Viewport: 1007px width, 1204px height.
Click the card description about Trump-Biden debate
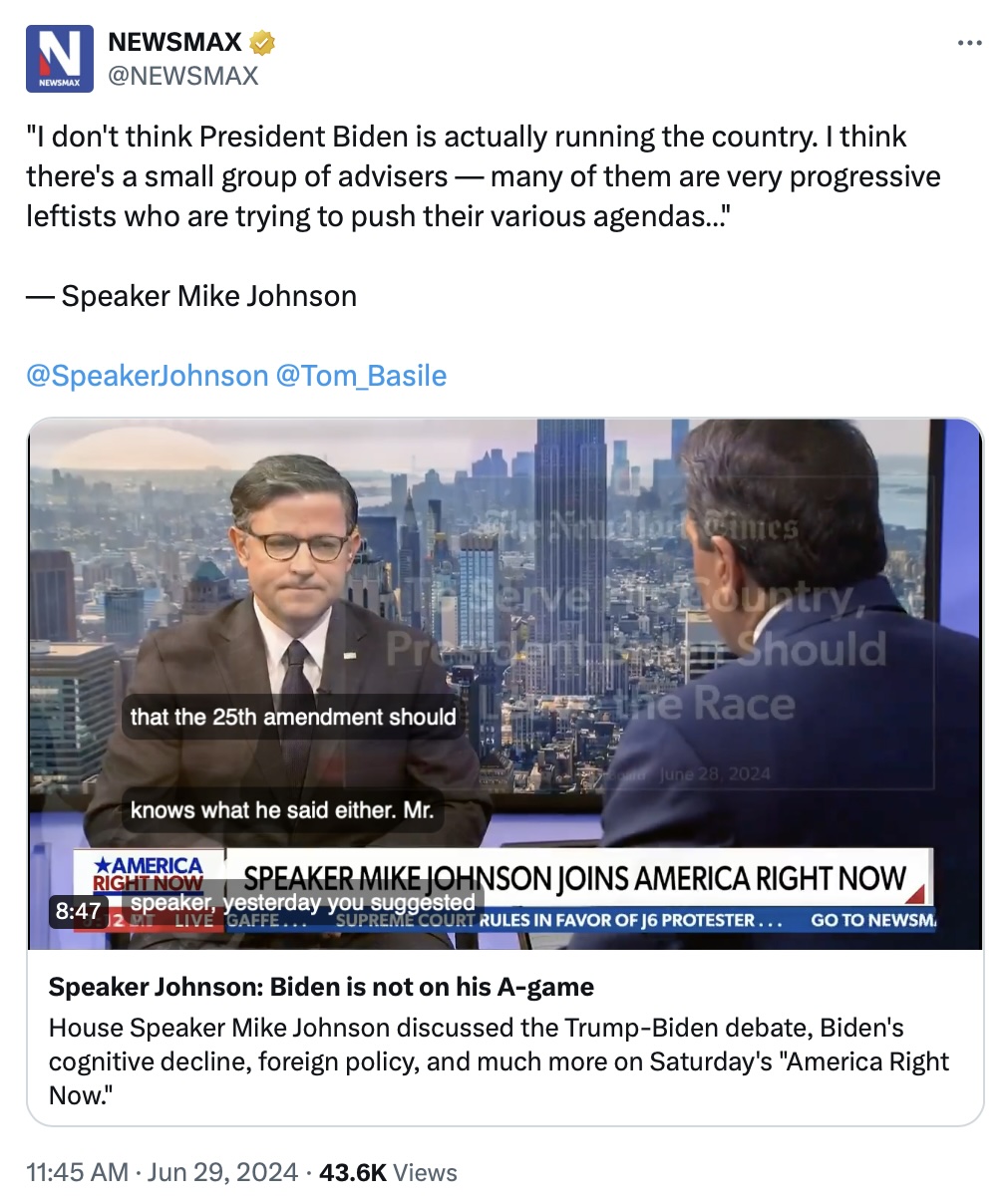pos(499,1061)
